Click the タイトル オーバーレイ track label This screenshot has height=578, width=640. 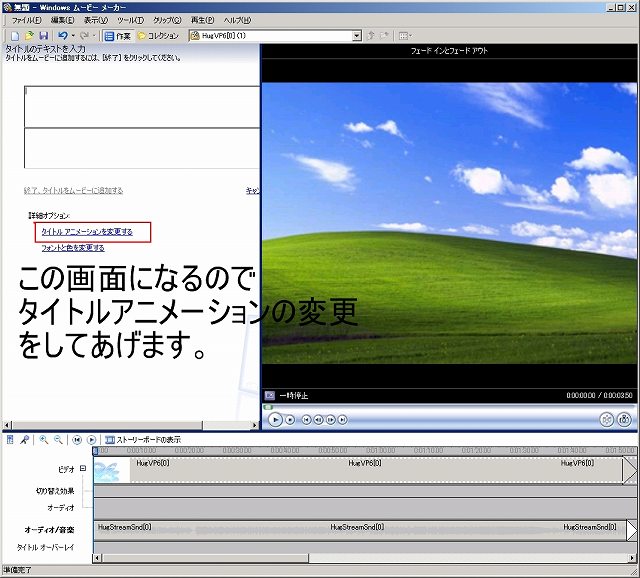click(x=45, y=547)
